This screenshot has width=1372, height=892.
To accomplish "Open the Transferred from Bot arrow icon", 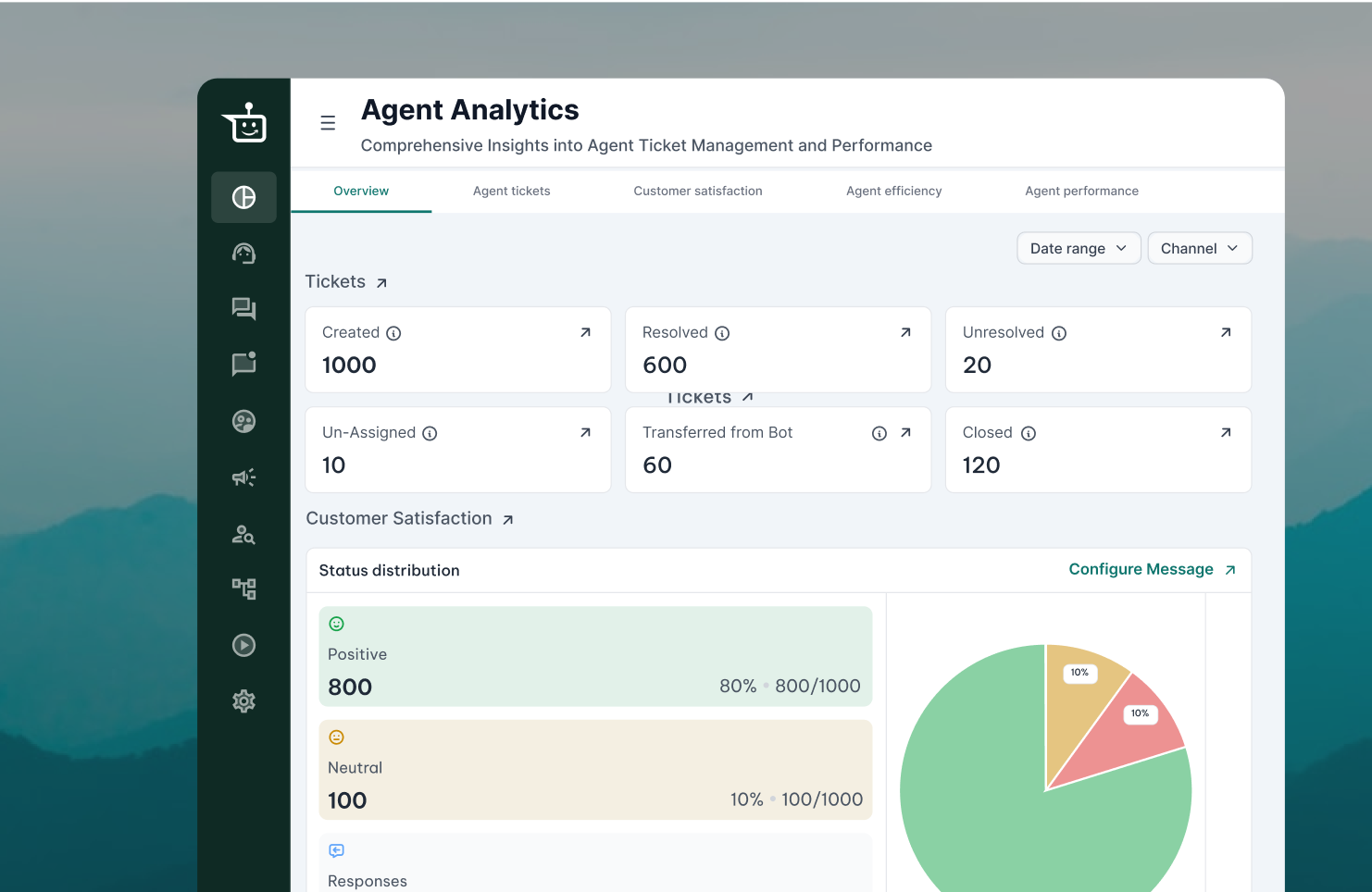I will point(905,432).
